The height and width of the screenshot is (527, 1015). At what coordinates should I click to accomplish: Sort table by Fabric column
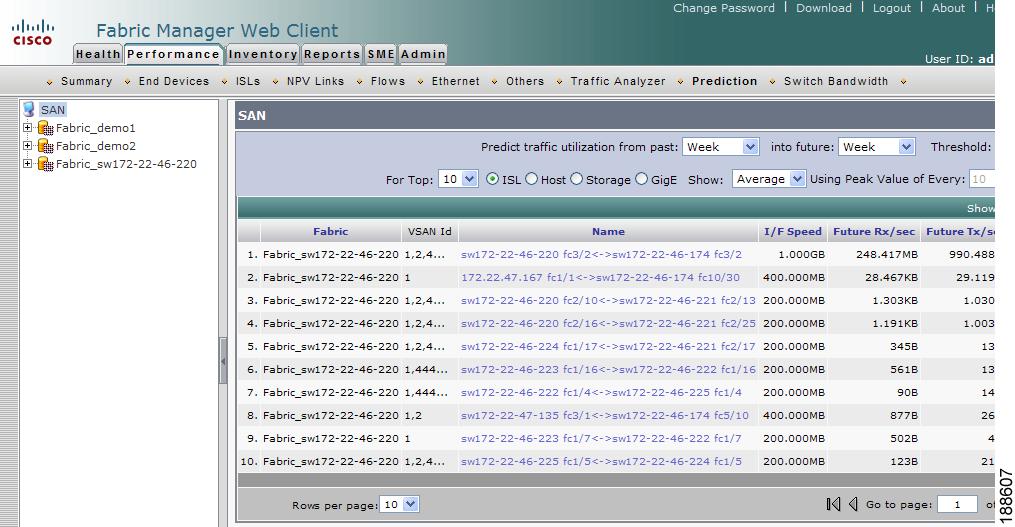pyautogui.click(x=330, y=231)
